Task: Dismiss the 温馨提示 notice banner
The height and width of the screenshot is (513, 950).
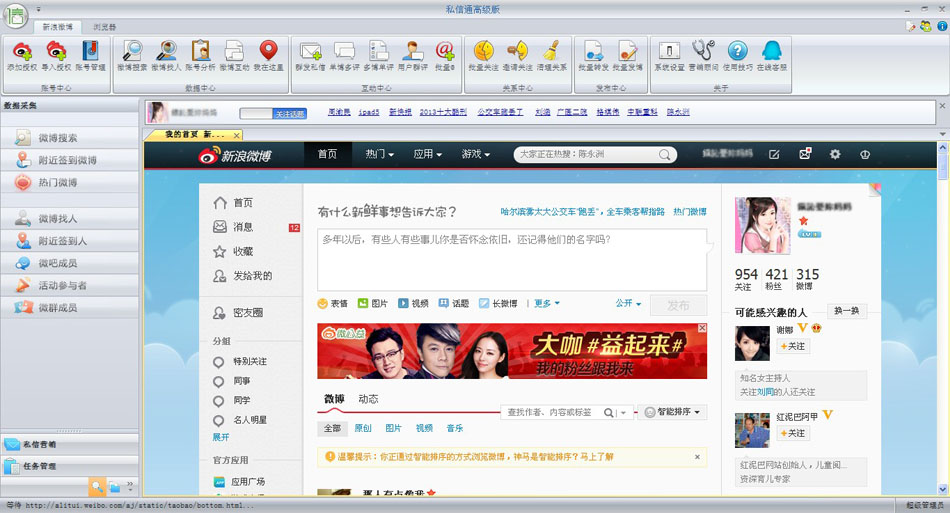Action: coord(697,457)
